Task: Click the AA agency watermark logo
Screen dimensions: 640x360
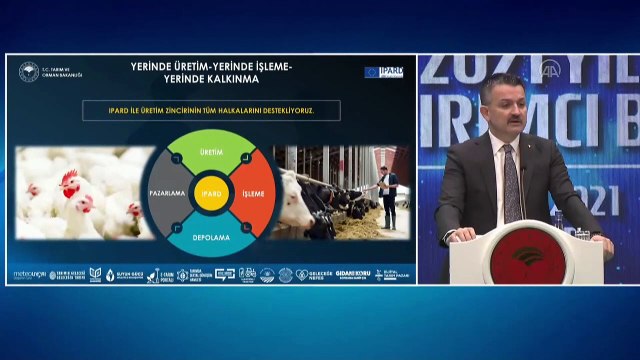Action: click(x=551, y=69)
